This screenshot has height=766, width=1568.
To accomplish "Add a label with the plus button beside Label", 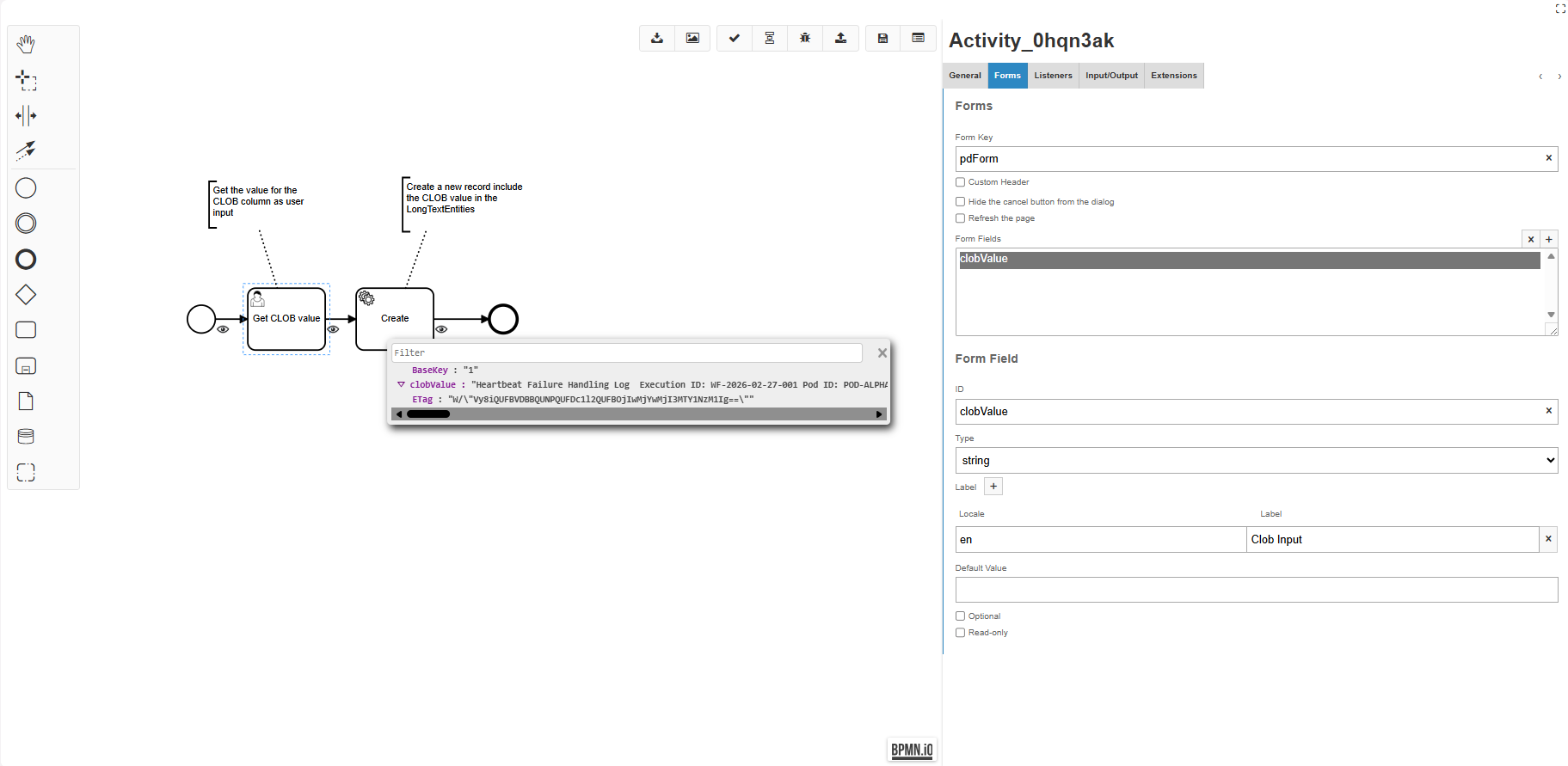I will (993, 487).
